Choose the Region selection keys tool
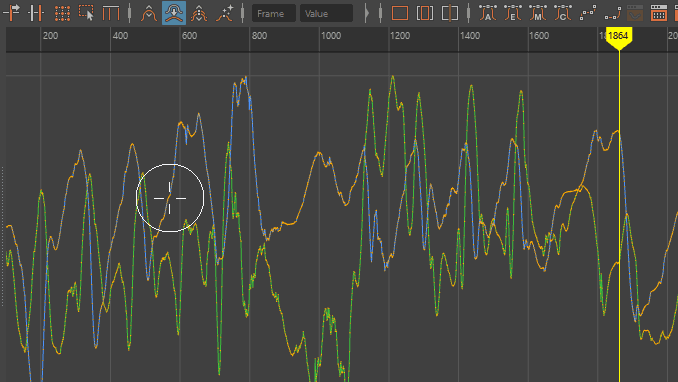The image size is (678, 382). coord(86,13)
